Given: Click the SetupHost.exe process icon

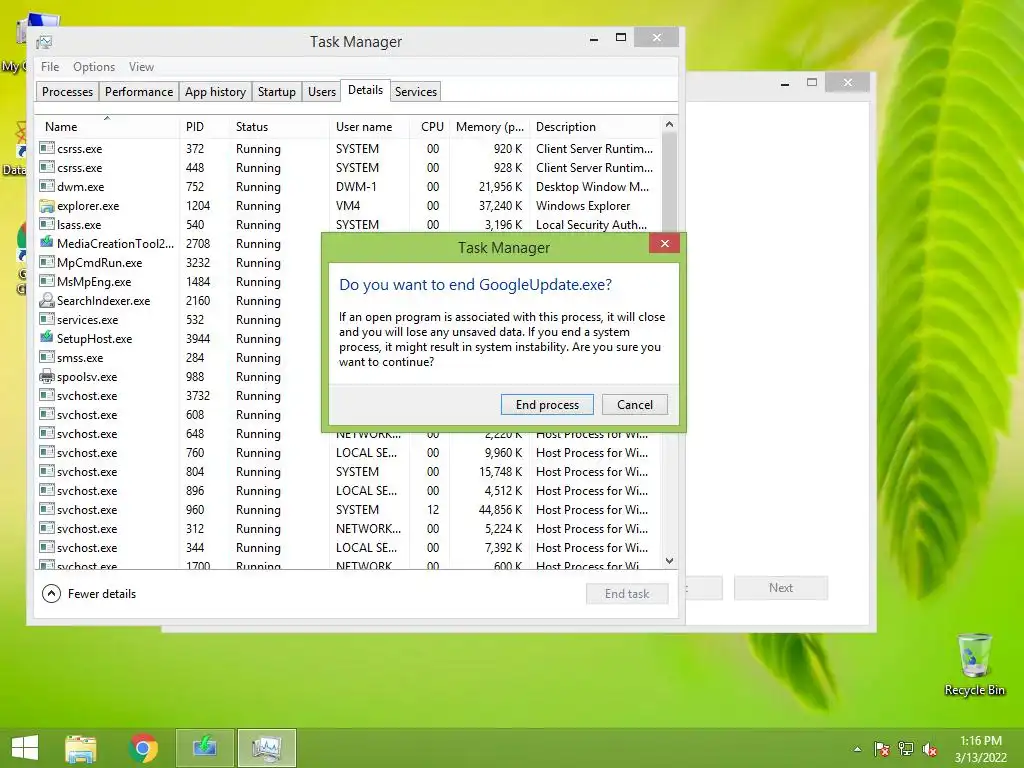Looking at the screenshot, I should 46,338.
